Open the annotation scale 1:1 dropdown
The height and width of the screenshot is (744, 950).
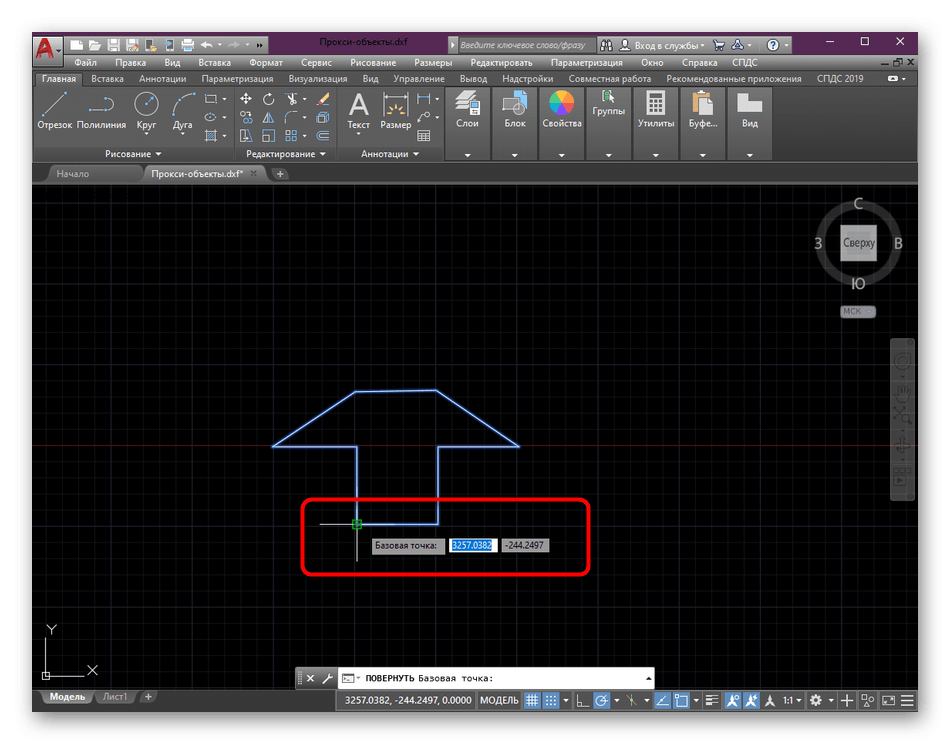tap(791, 700)
